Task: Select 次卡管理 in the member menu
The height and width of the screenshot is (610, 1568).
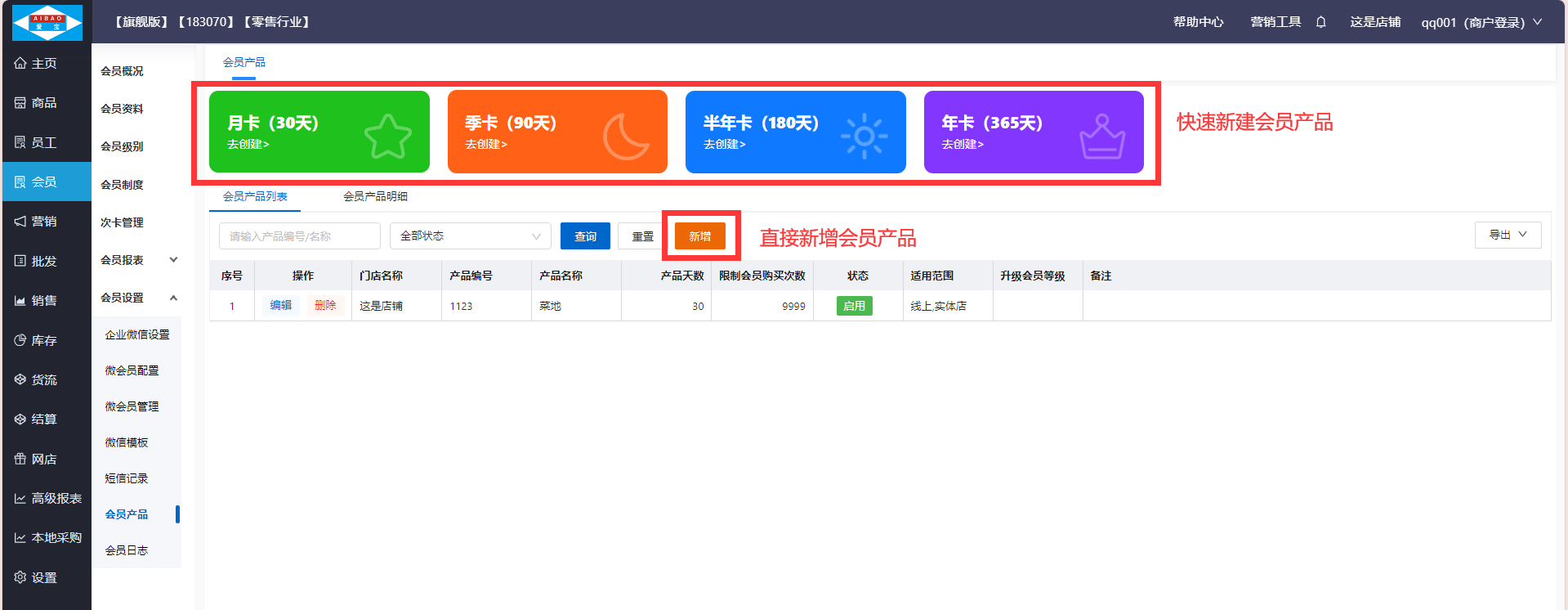Action: click(x=122, y=222)
